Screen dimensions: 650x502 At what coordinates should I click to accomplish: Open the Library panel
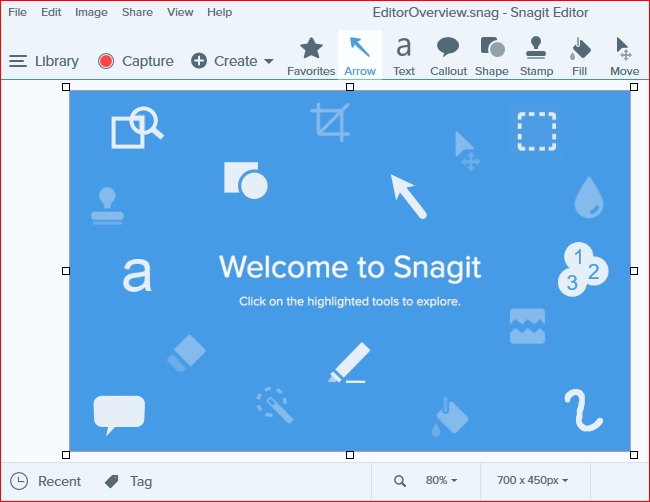point(44,61)
